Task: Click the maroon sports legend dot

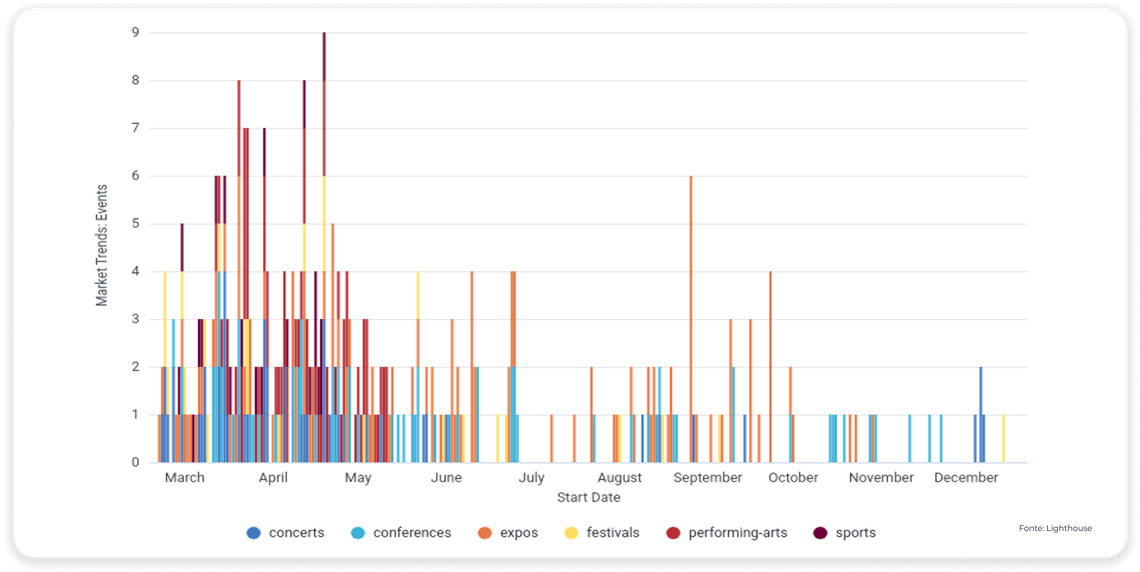Action: pyautogui.click(x=821, y=533)
